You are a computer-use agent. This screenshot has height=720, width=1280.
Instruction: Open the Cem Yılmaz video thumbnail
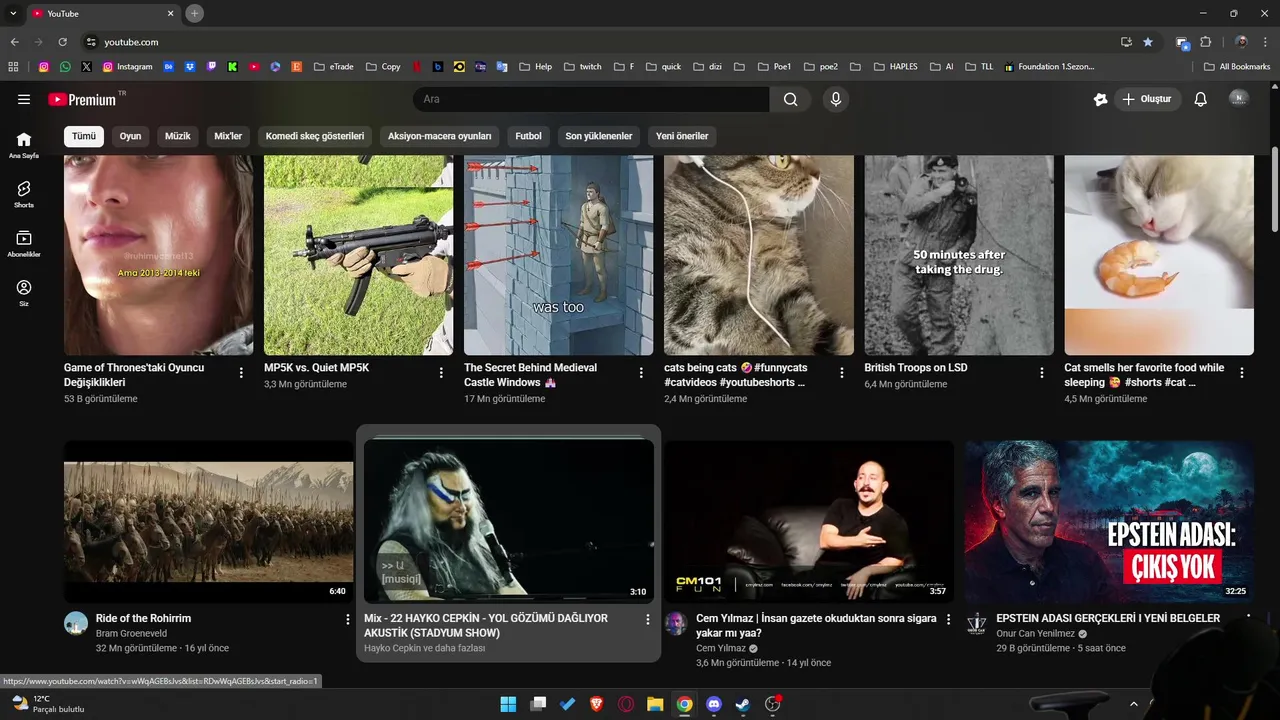point(809,522)
